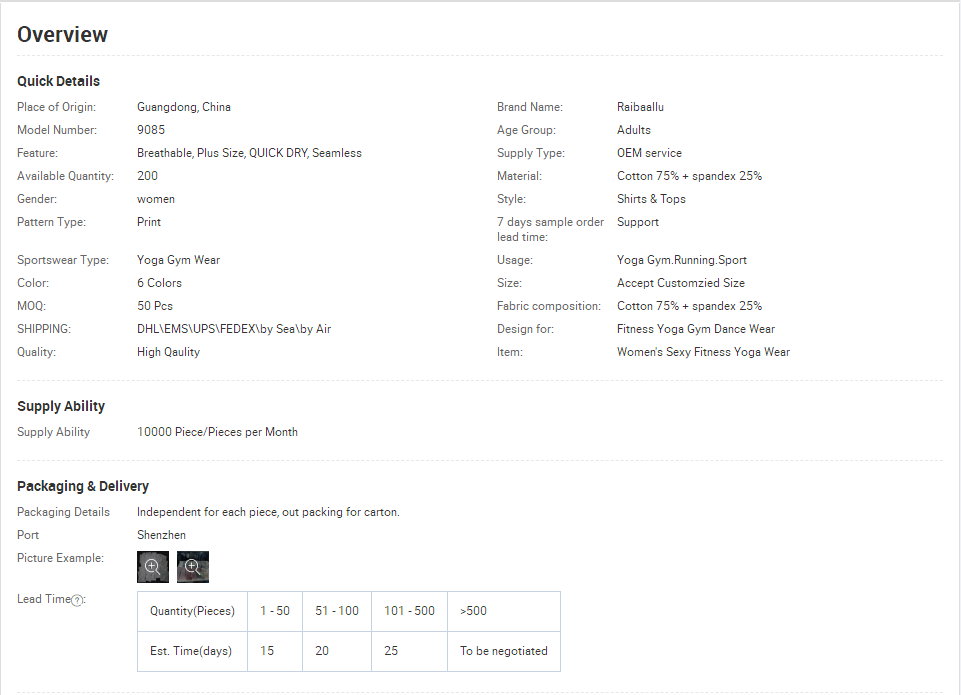Click the 51 - 100 quantity cell
Viewport: 961px width, 695px height.
pos(336,611)
